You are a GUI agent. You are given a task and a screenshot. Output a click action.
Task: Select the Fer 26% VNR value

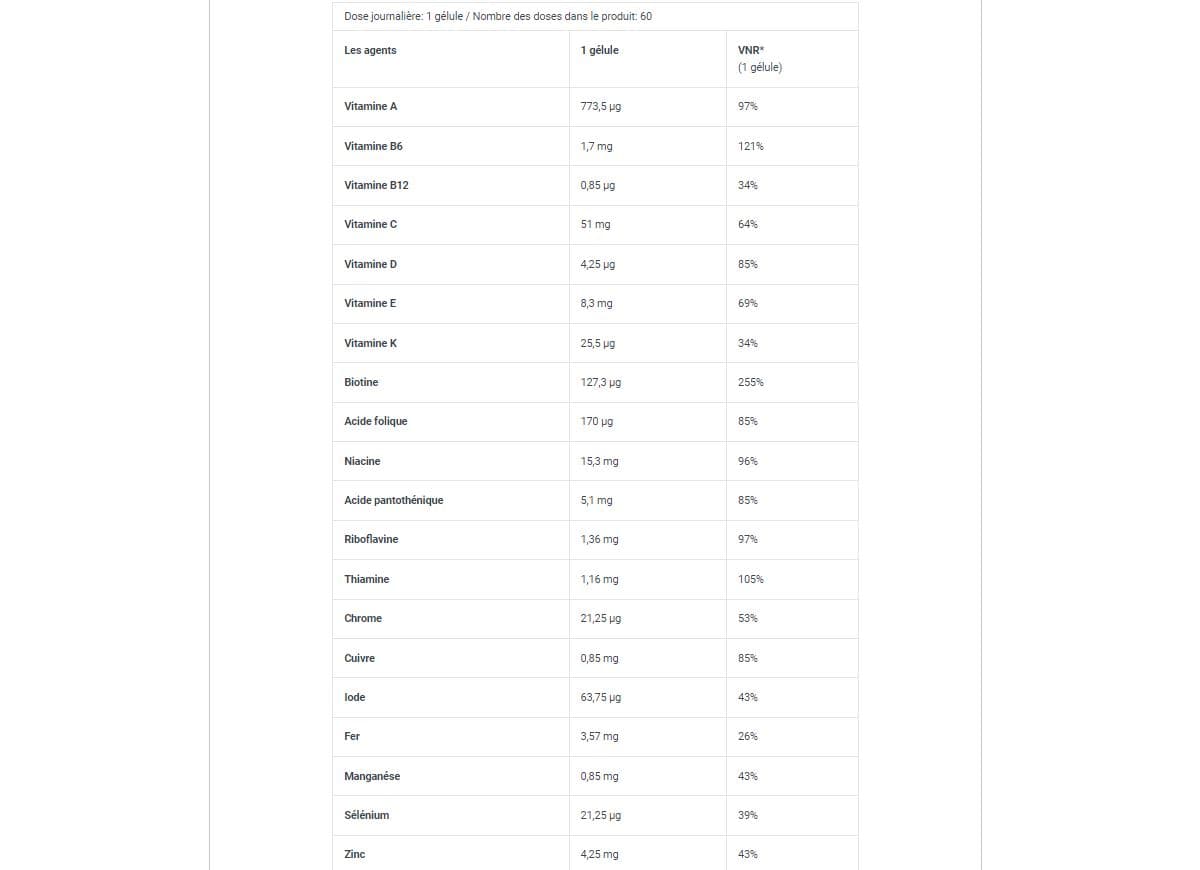pyautogui.click(x=748, y=736)
